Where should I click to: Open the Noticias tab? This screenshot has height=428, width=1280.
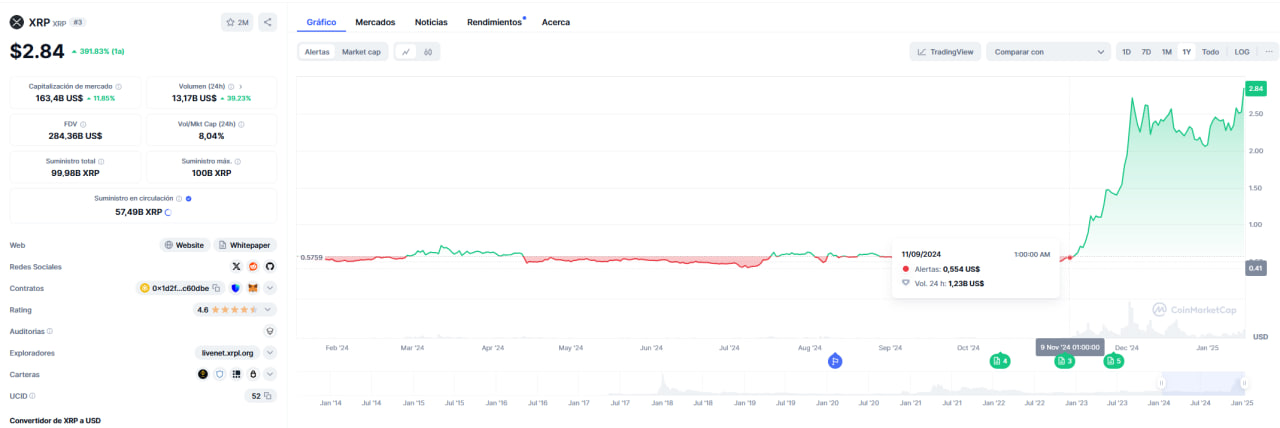pyautogui.click(x=431, y=22)
